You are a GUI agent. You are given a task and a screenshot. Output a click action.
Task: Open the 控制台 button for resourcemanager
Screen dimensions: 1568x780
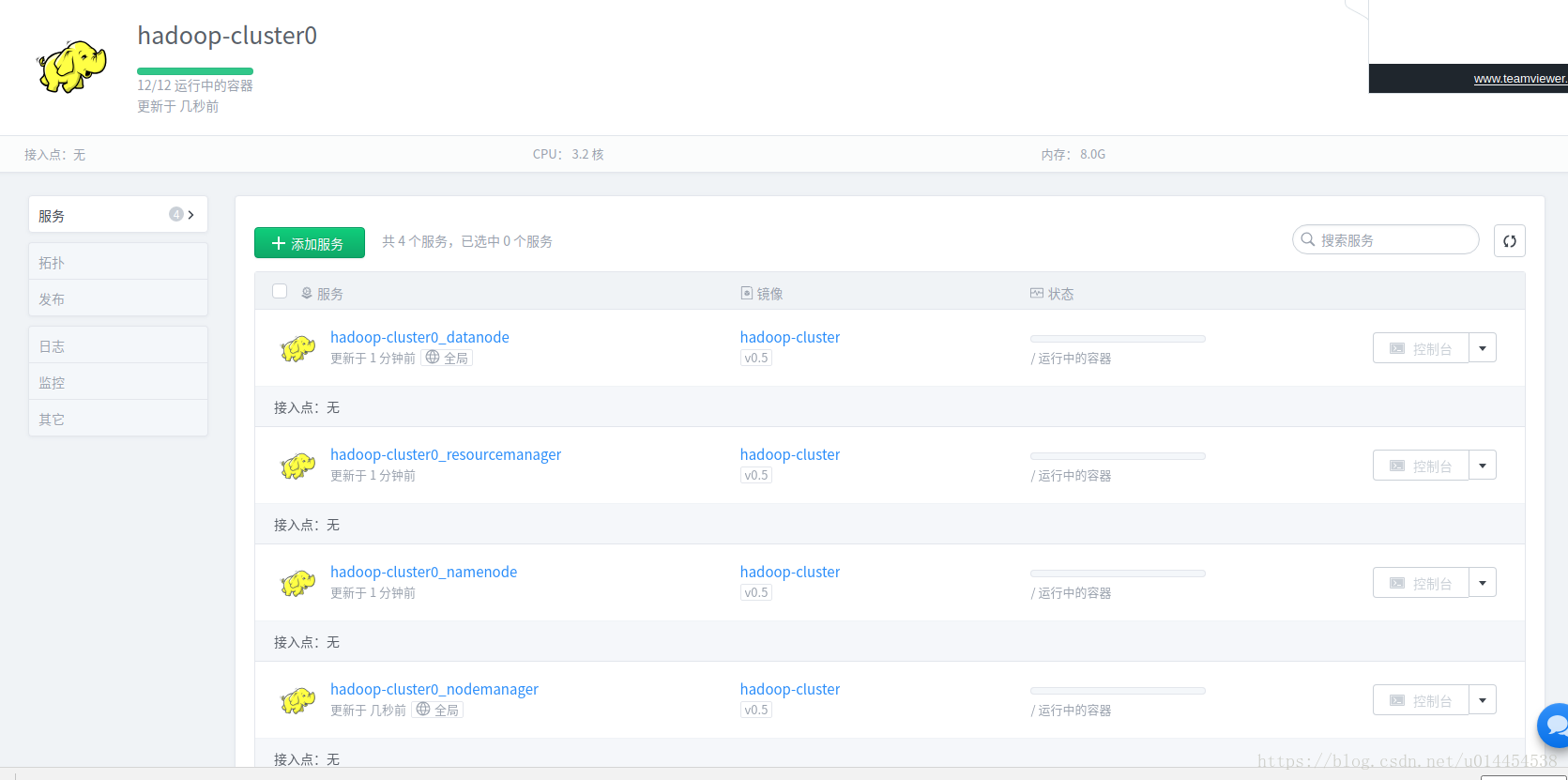click(x=1421, y=466)
